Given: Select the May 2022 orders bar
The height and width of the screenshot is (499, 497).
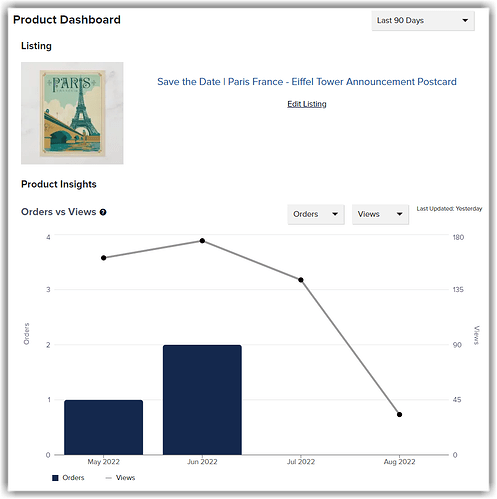Looking at the screenshot, I should click(x=104, y=427).
